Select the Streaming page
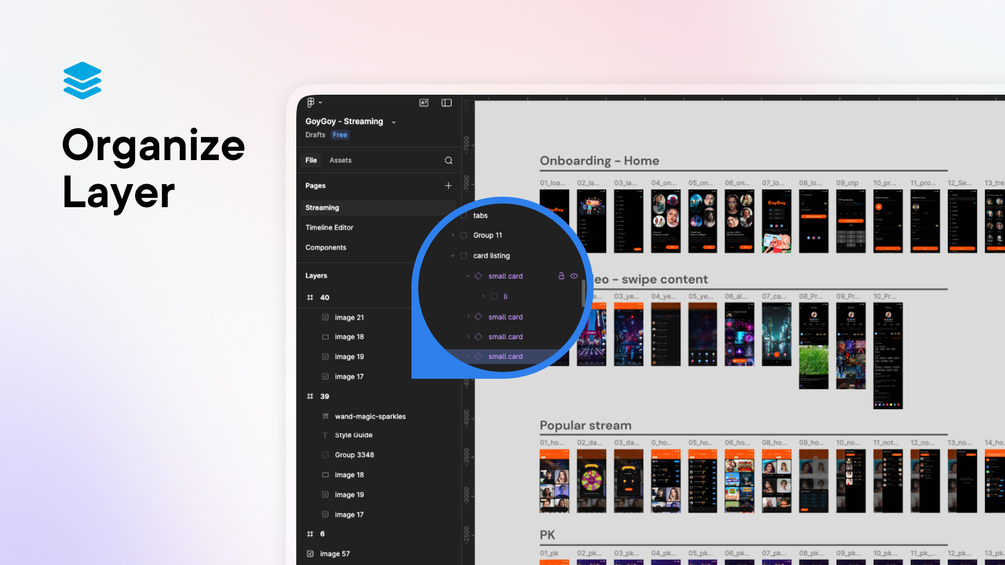The image size is (1005, 565). pos(378,208)
